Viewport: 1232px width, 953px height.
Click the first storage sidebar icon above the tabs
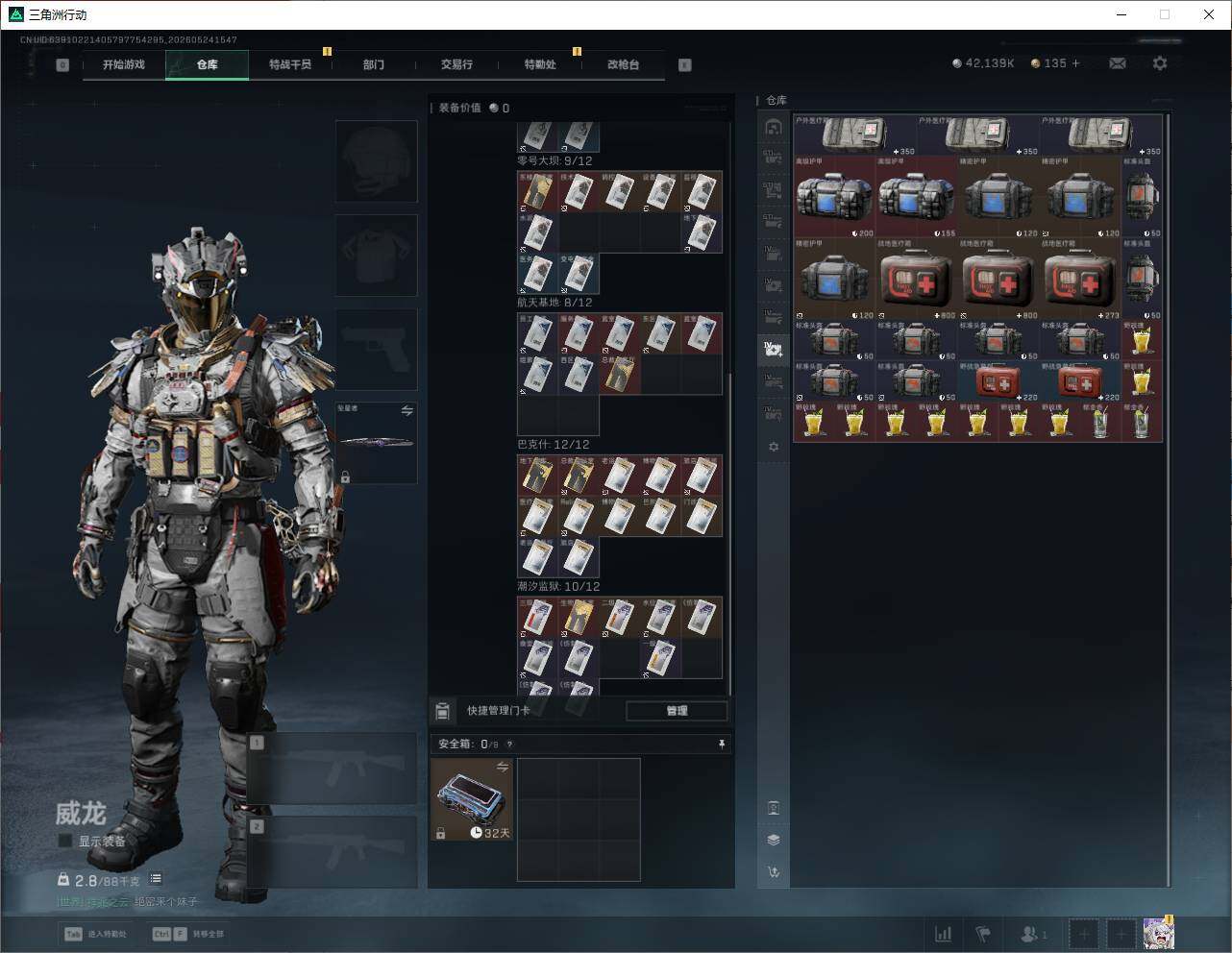pos(774,127)
